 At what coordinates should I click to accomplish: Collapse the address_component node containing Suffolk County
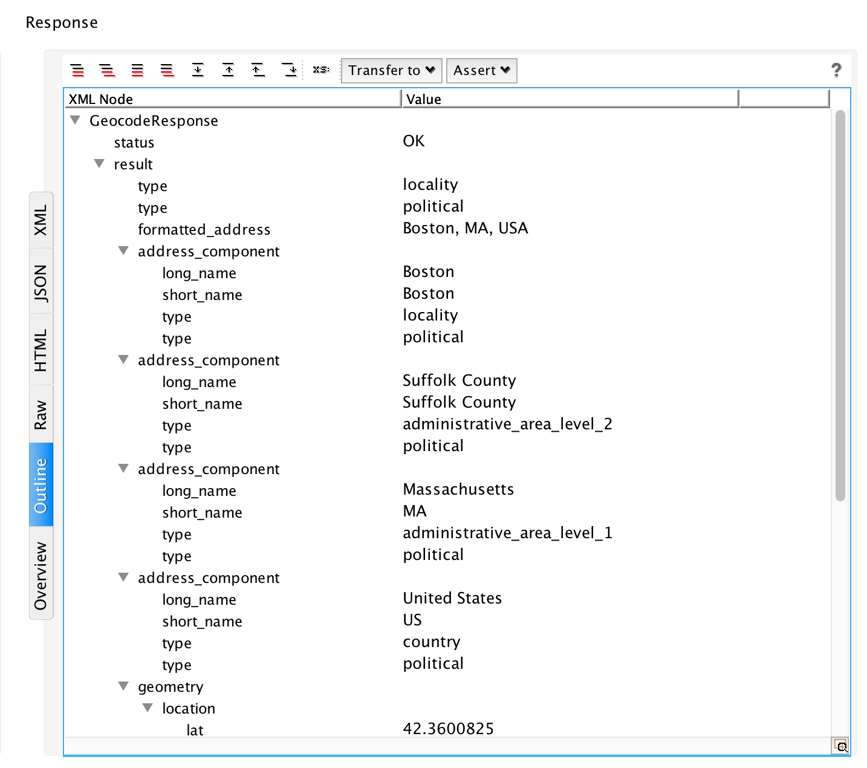click(x=123, y=359)
